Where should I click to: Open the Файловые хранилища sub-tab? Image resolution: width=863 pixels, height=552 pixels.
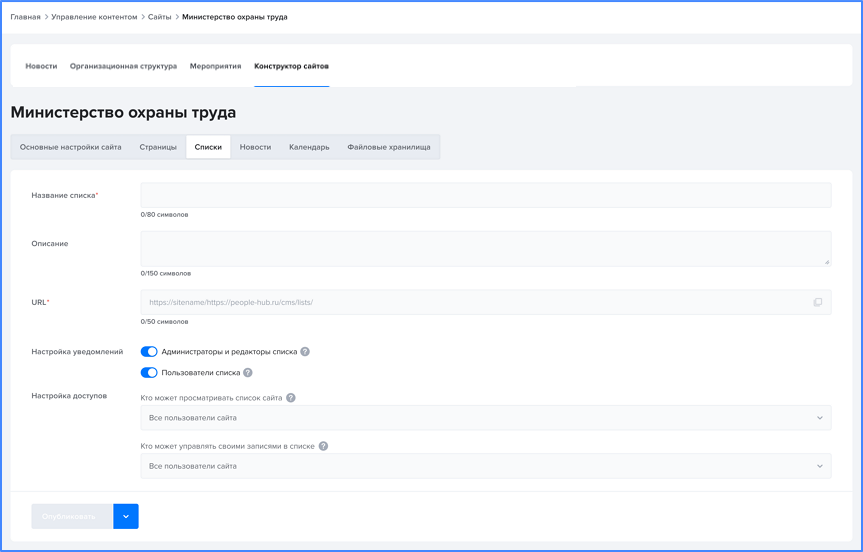coord(389,147)
